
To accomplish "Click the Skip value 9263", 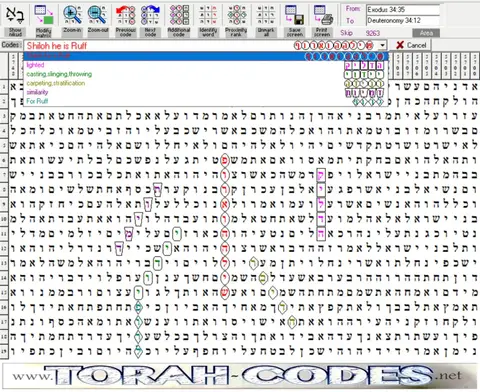I will point(373,33).
